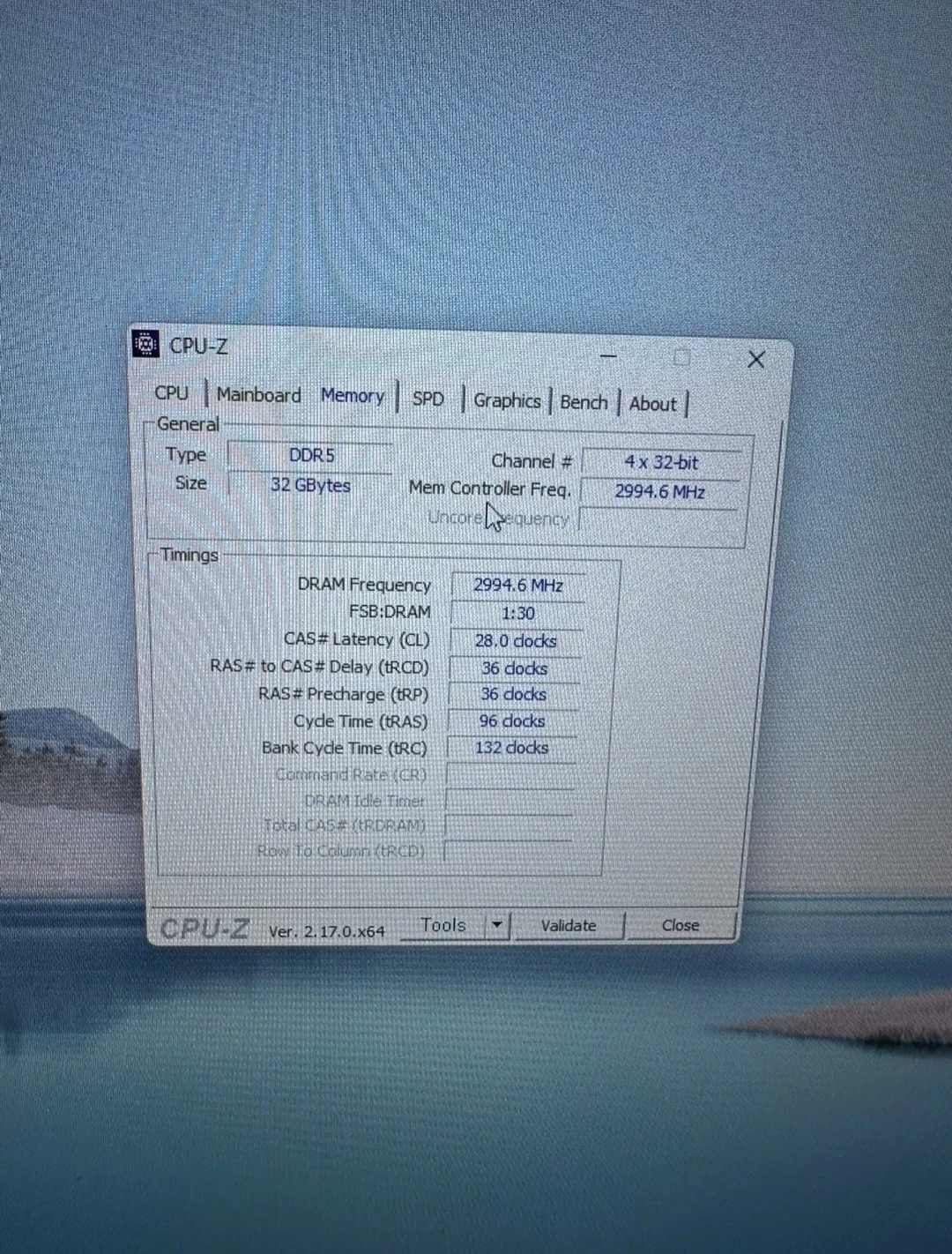Image resolution: width=952 pixels, height=1254 pixels.
Task: Click Mem Controller Freq. 2994.6 MHz value
Action: pyautogui.click(x=660, y=491)
